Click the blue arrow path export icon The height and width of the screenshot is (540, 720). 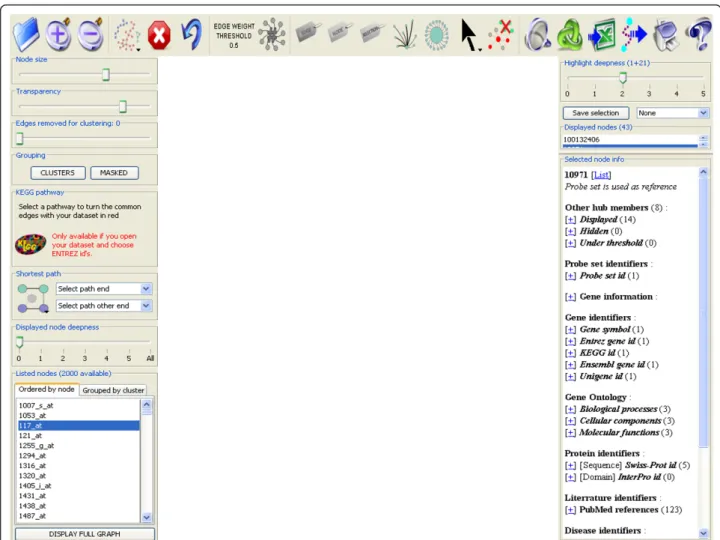[634, 34]
